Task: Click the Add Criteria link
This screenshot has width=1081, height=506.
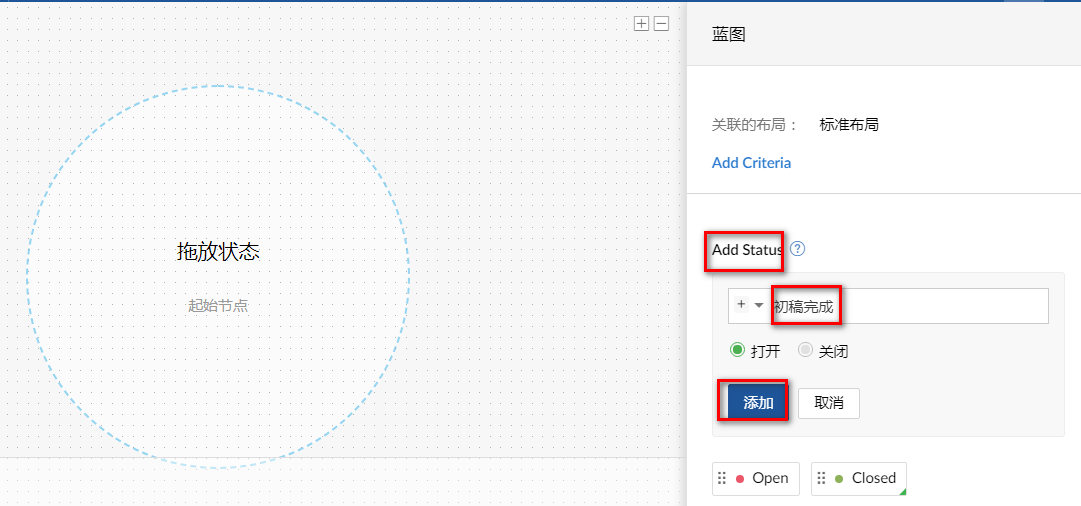Action: pos(751,163)
